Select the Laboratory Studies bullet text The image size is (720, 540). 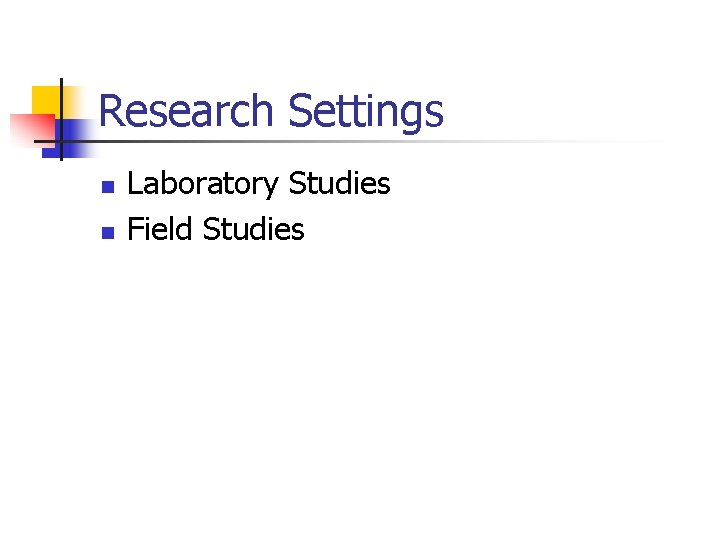(259, 184)
